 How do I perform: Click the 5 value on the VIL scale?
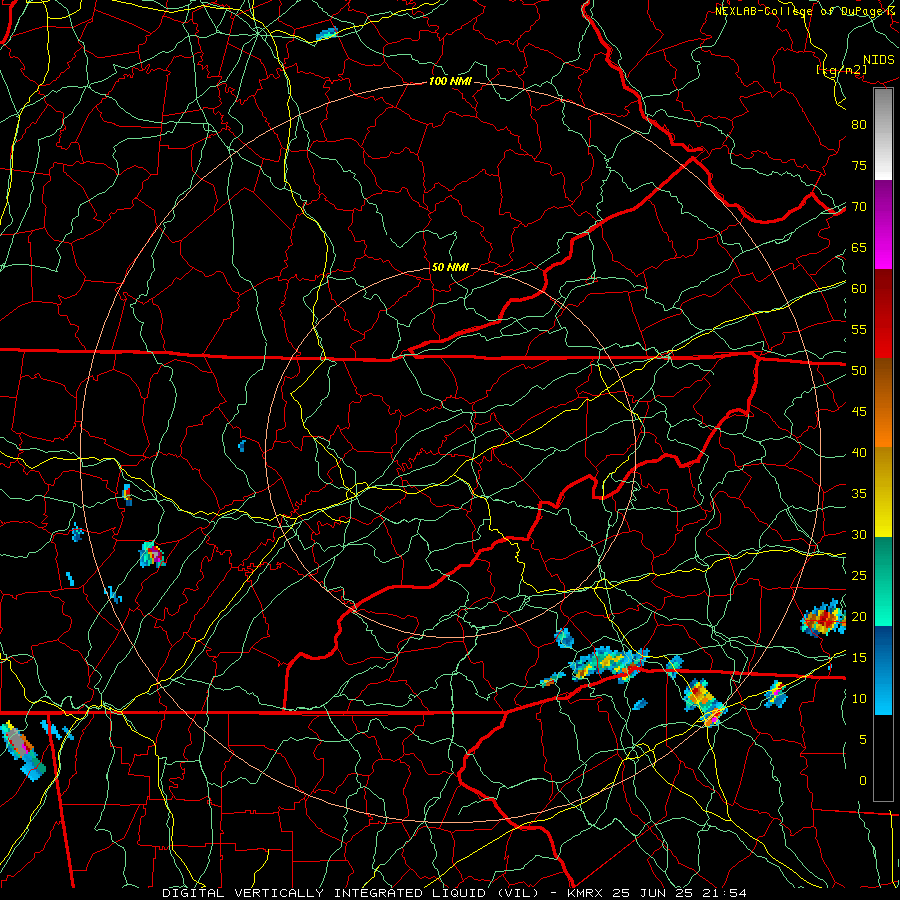(863, 740)
